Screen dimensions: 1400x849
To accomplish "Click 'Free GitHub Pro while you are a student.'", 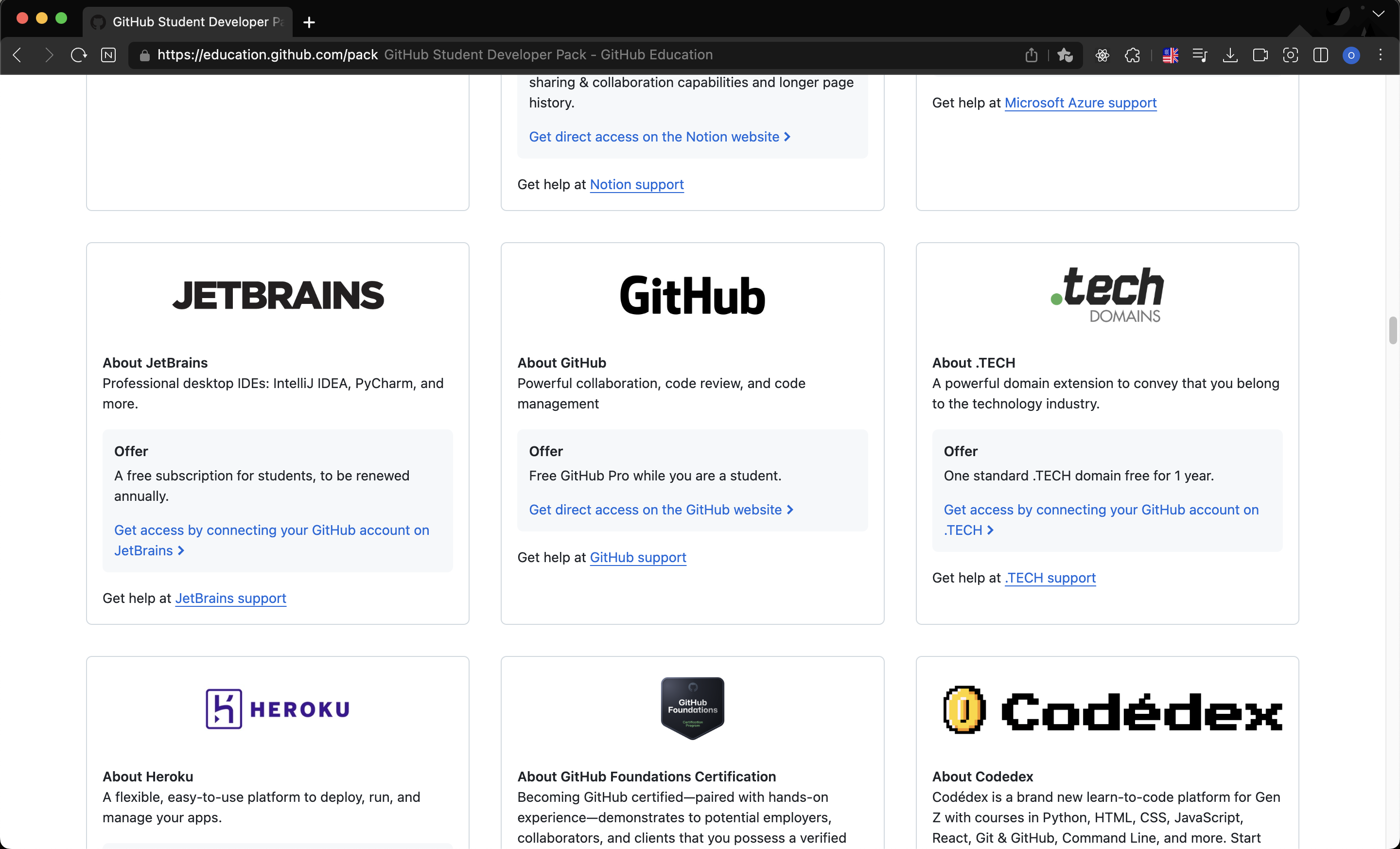I will [x=655, y=476].
